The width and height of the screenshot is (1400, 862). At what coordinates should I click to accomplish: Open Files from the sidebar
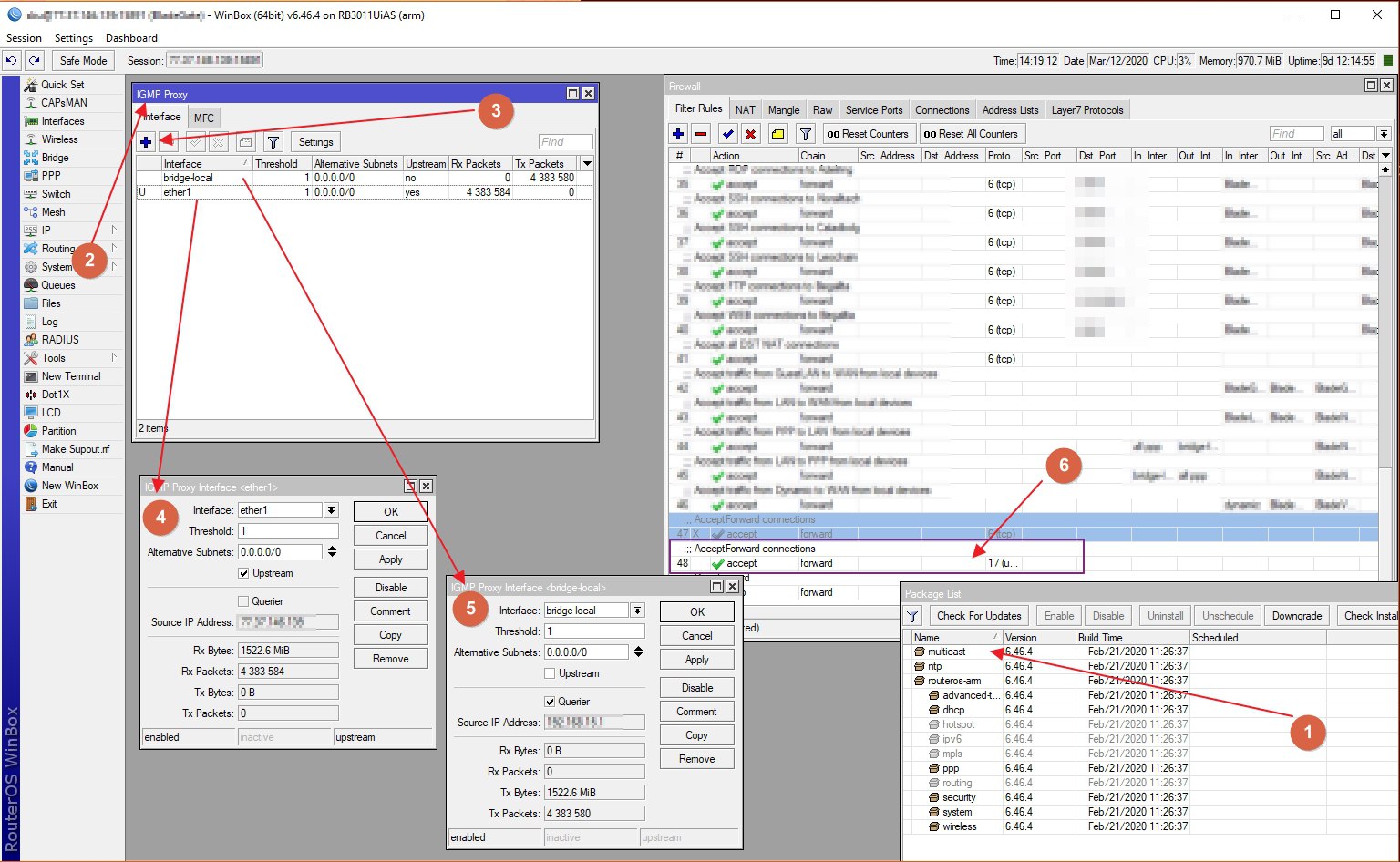tap(51, 303)
